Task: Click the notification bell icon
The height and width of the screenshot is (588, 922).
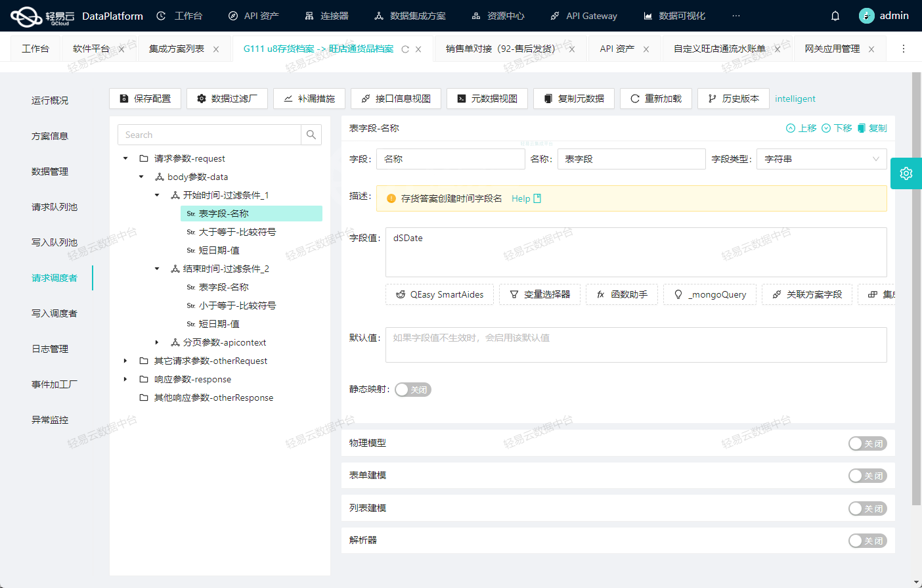Action: tap(835, 16)
